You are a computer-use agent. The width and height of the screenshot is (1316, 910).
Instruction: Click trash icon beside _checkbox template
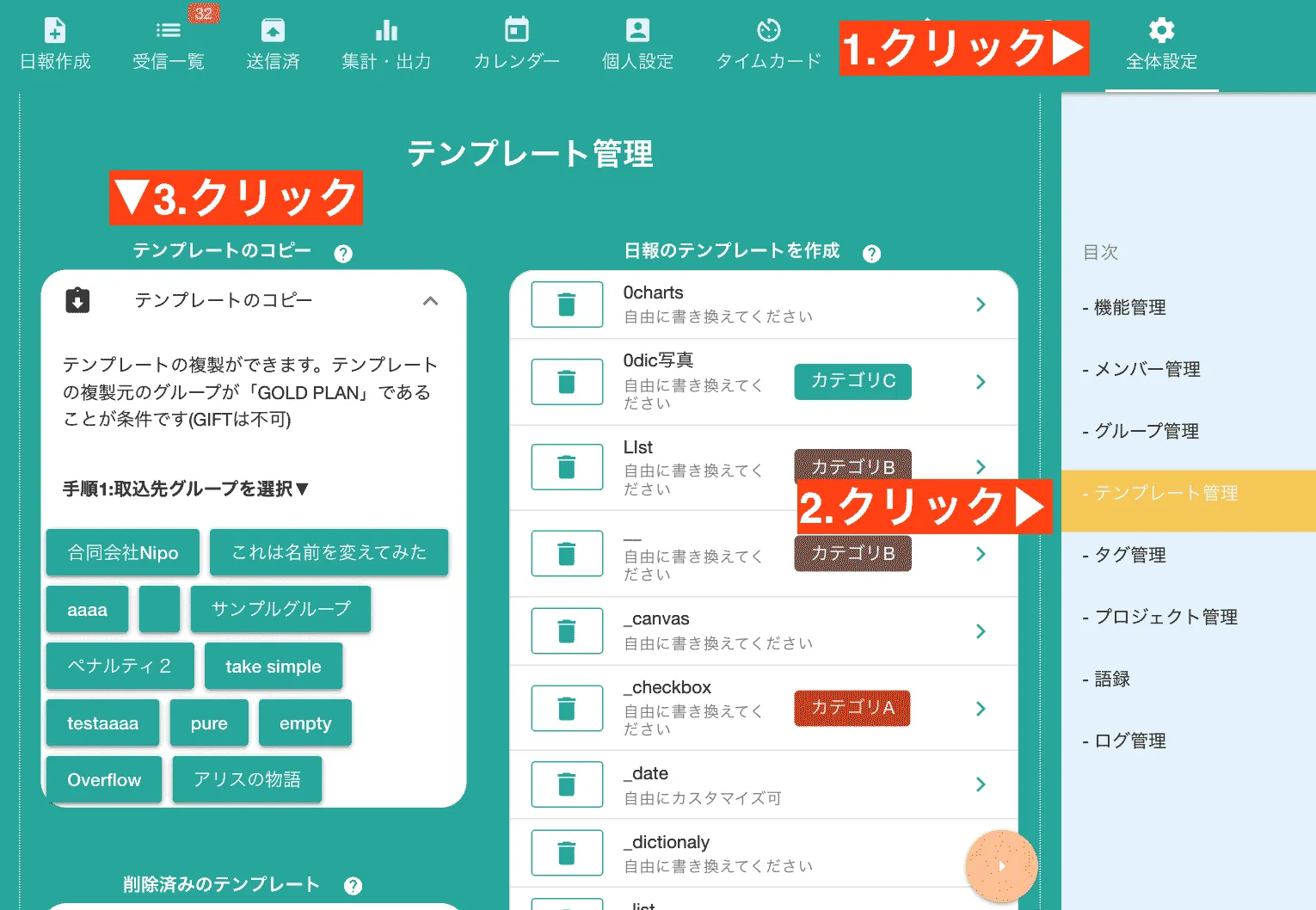click(567, 708)
